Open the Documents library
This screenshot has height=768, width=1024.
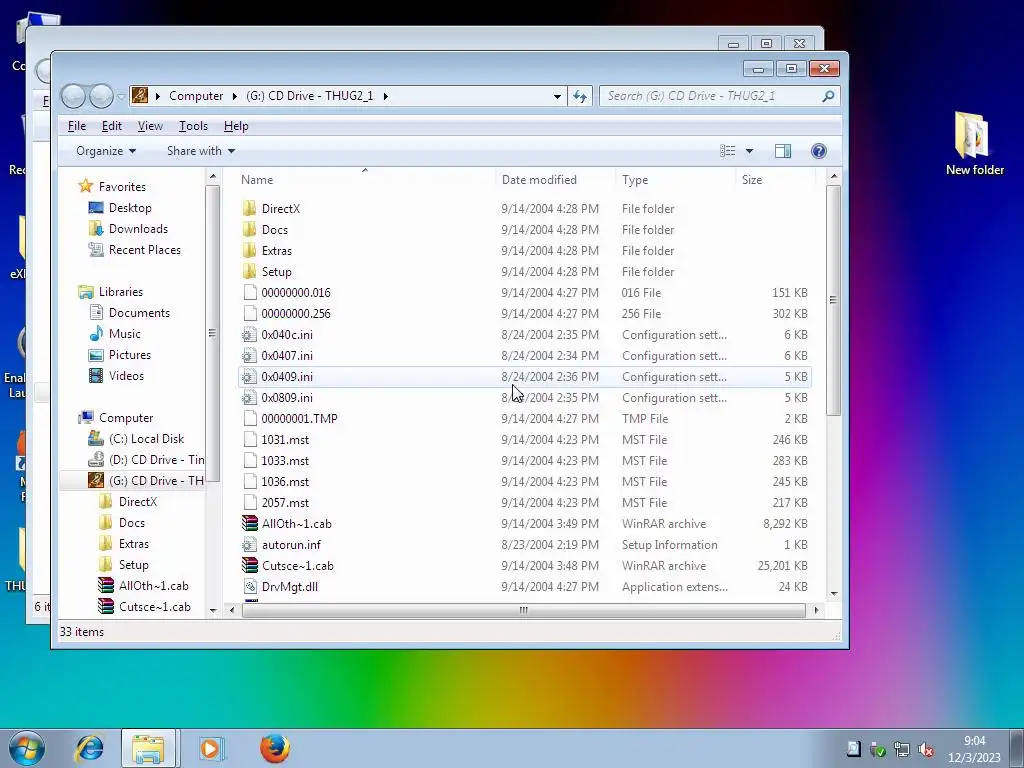tap(139, 313)
